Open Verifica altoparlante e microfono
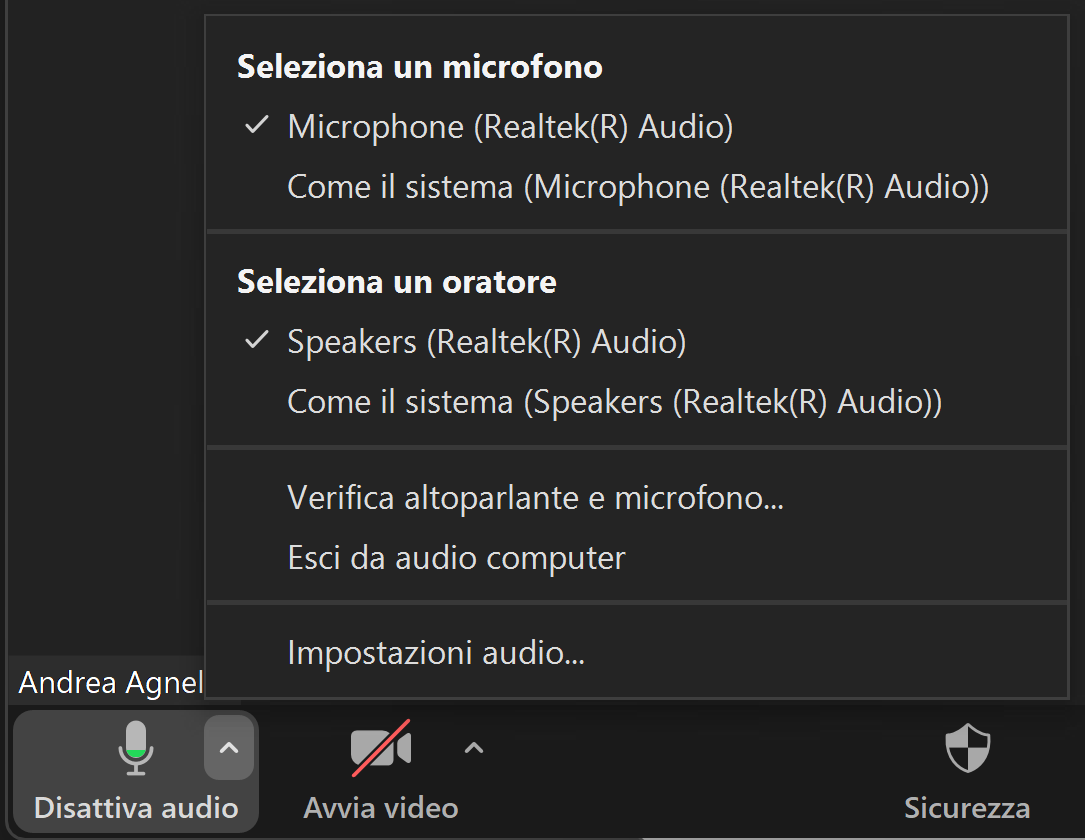The height and width of the screenshot is (840, 1085). [637, 497]
